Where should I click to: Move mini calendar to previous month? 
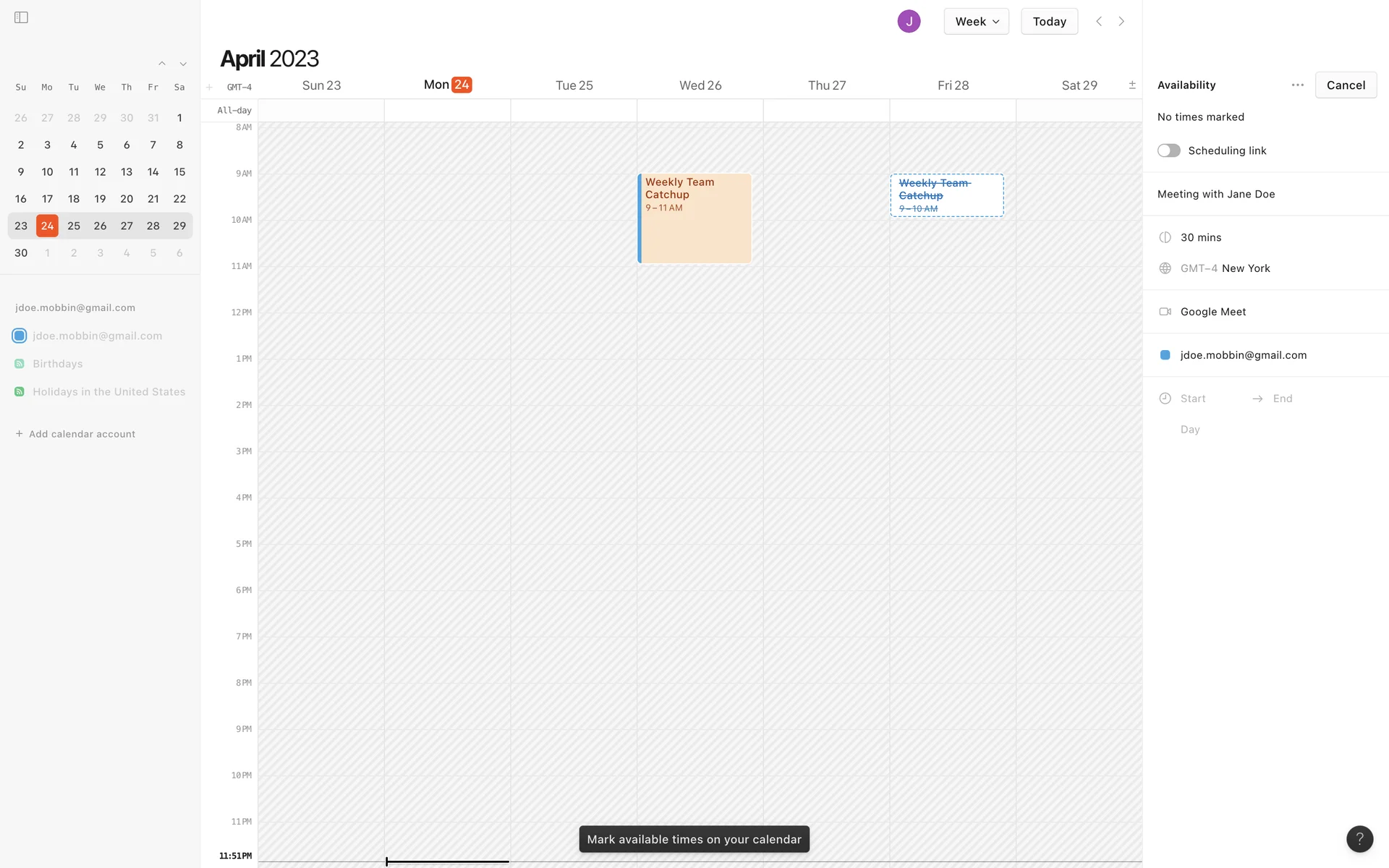point(162,64)
